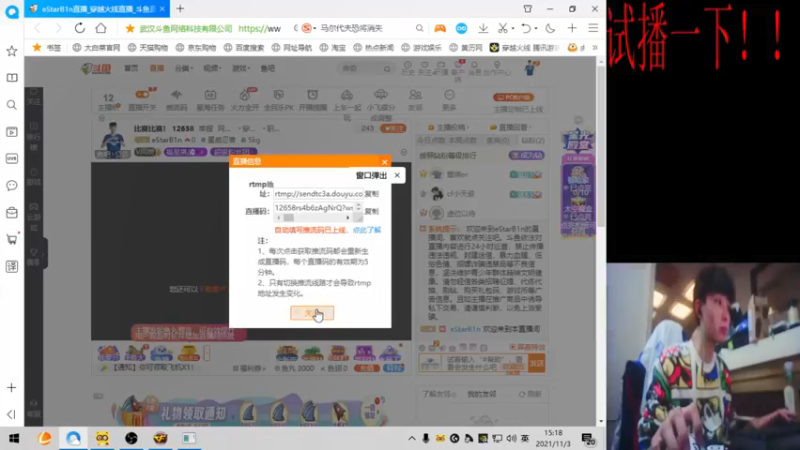The width and height of the screenshot is (800, 450).
Task: Open the search engine selector dropdown
Action: [x=309, y=29]
